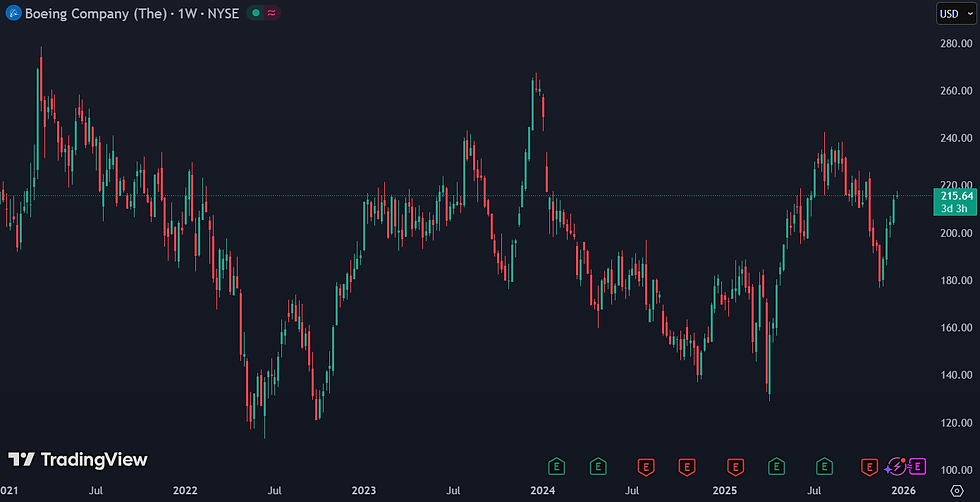Click the Boeing company logo icon
This screenshot has width=980, height=502.
(13, 13)
